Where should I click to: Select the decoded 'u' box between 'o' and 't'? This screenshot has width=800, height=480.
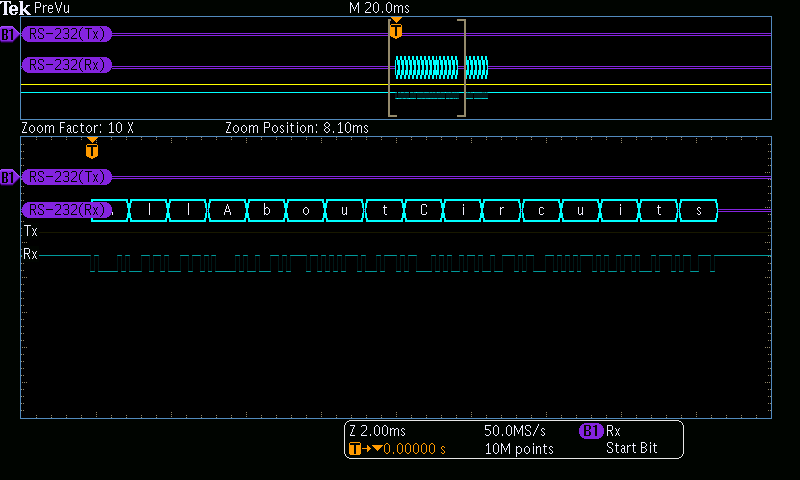(345, 210)
